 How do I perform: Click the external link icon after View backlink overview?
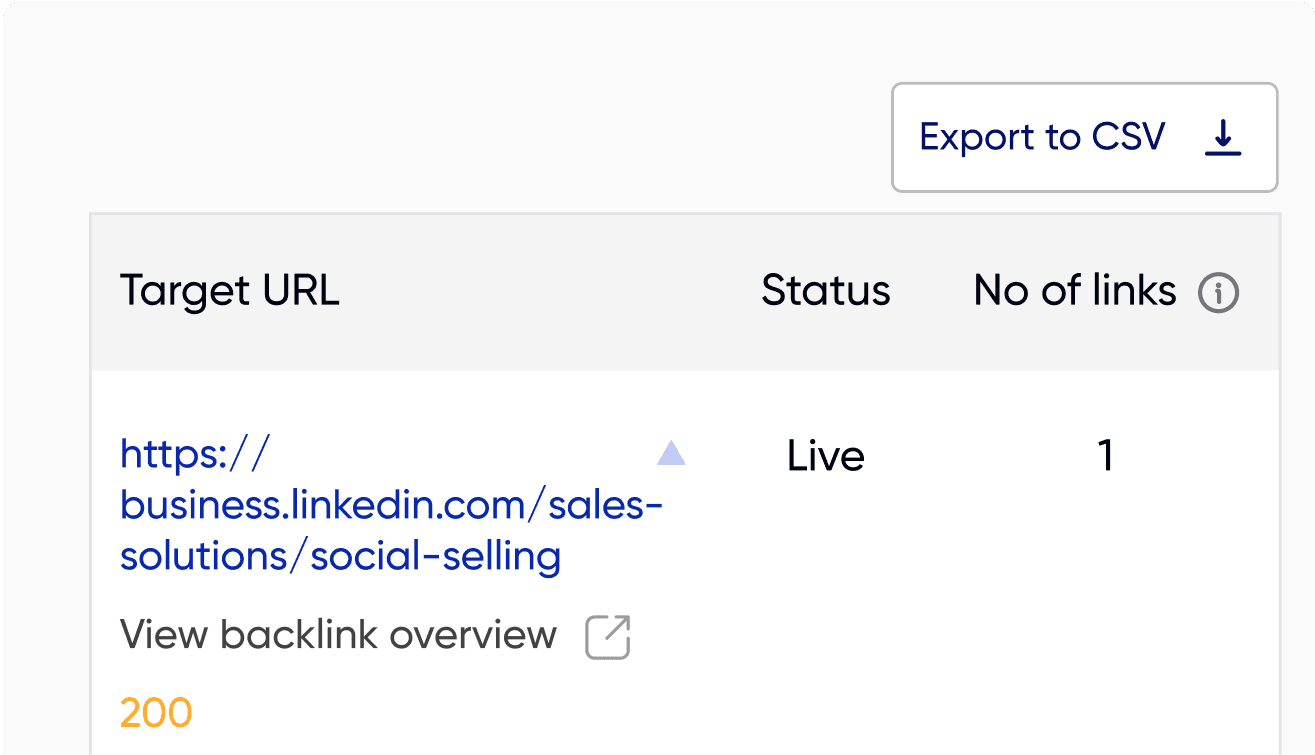(606, 636)
